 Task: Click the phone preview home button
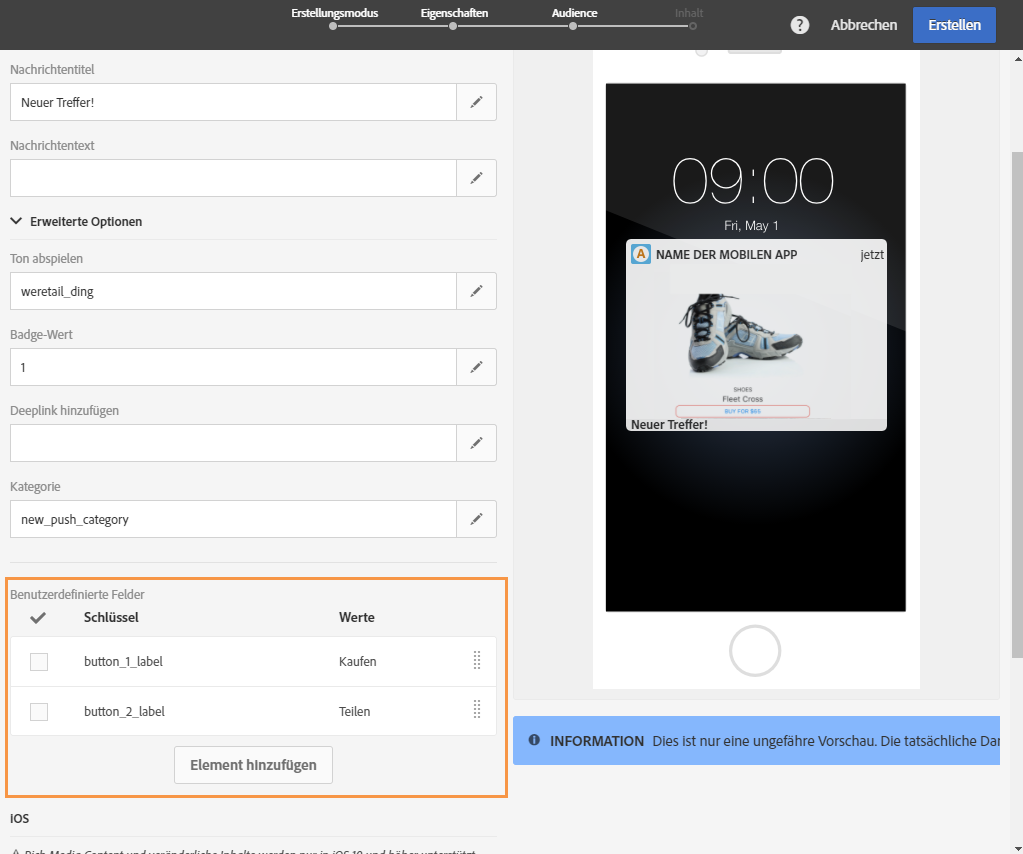[755, 651]
